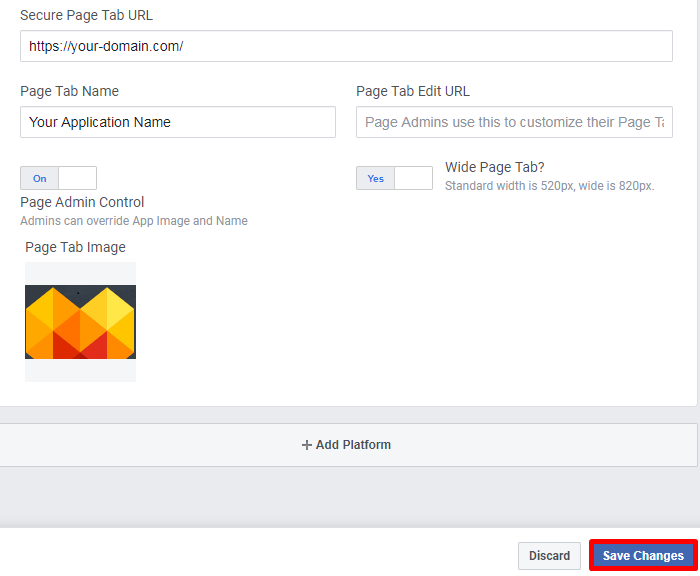The width and height of the screenshot is (700, 576).
Task: Toggle the Wide Page Tab switch
Action: [x=394, y=178]
